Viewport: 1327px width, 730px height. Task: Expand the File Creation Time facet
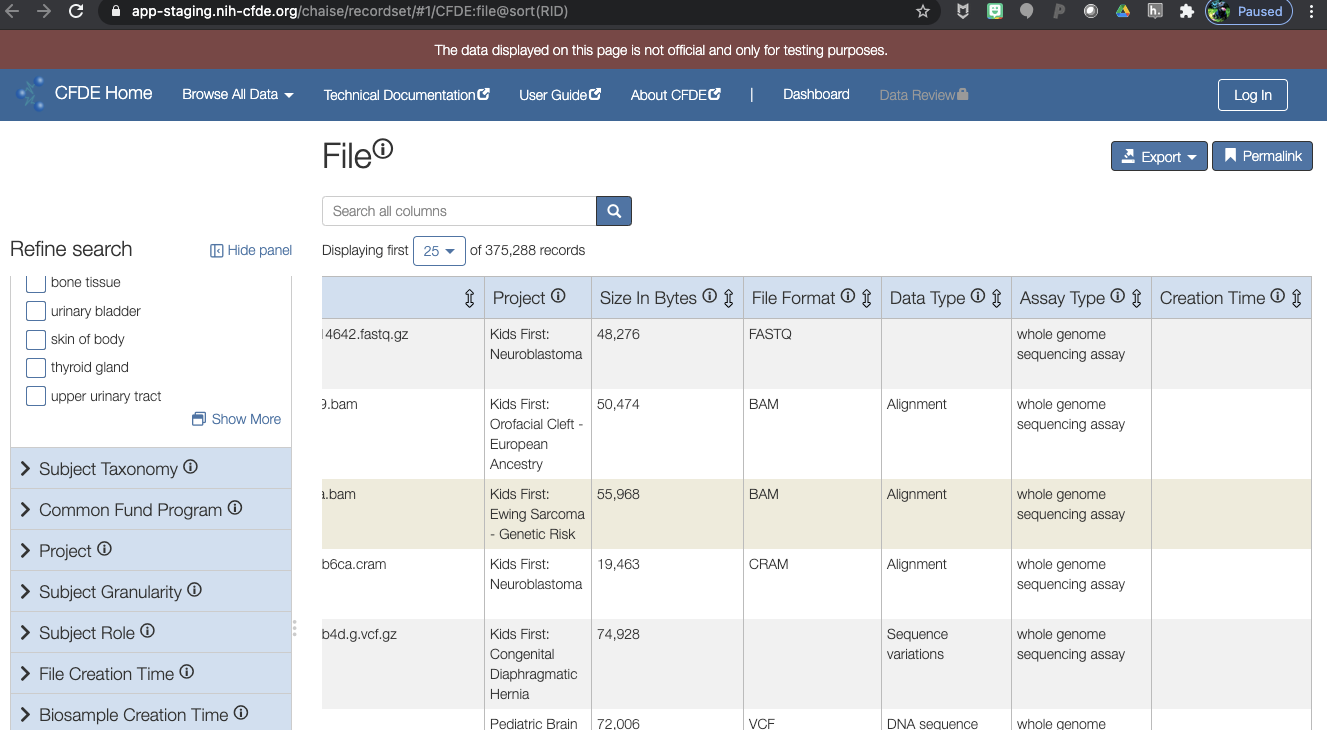(x=151, y=674)
